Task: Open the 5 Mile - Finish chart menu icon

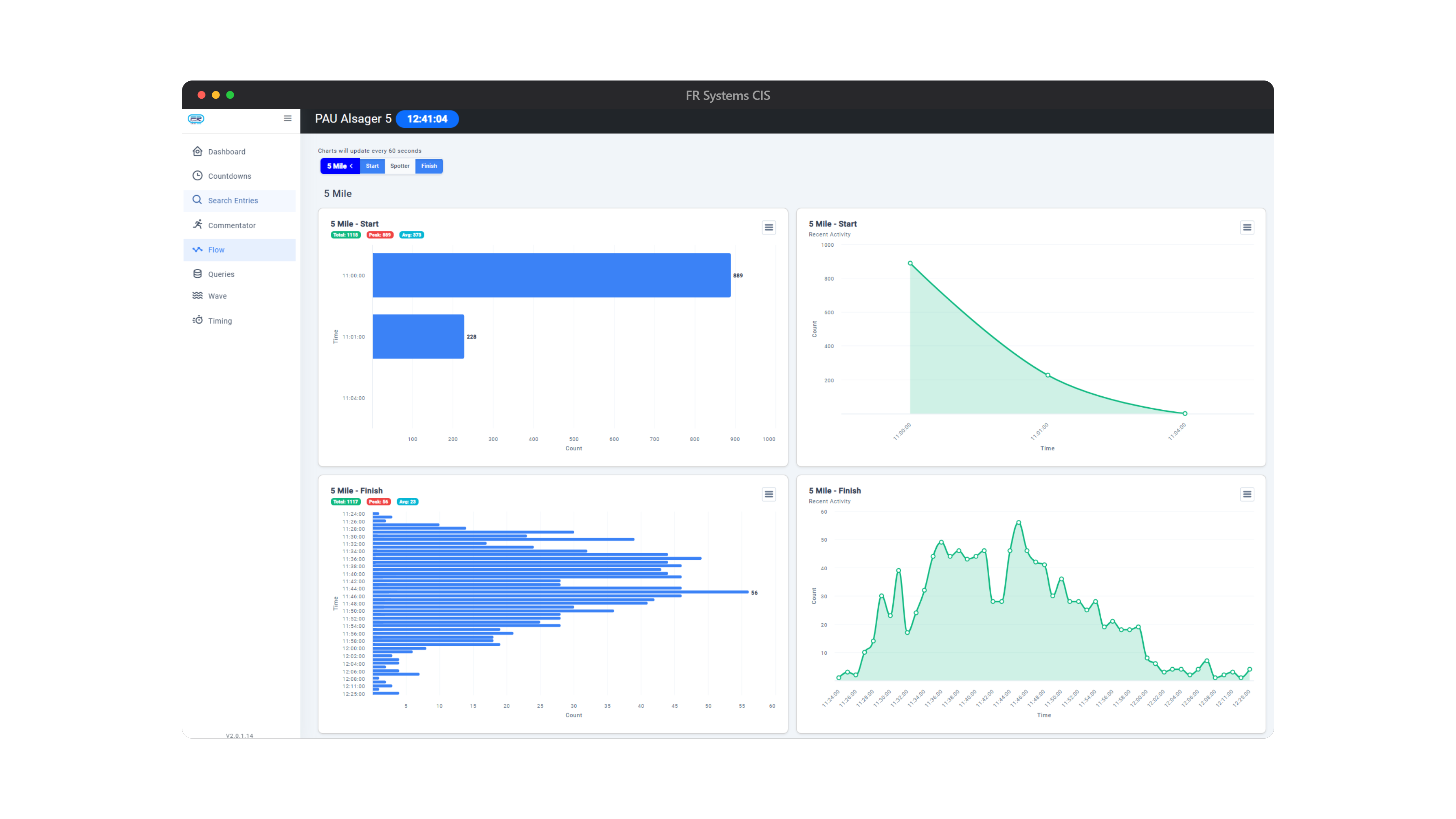Action: [769, 494]
